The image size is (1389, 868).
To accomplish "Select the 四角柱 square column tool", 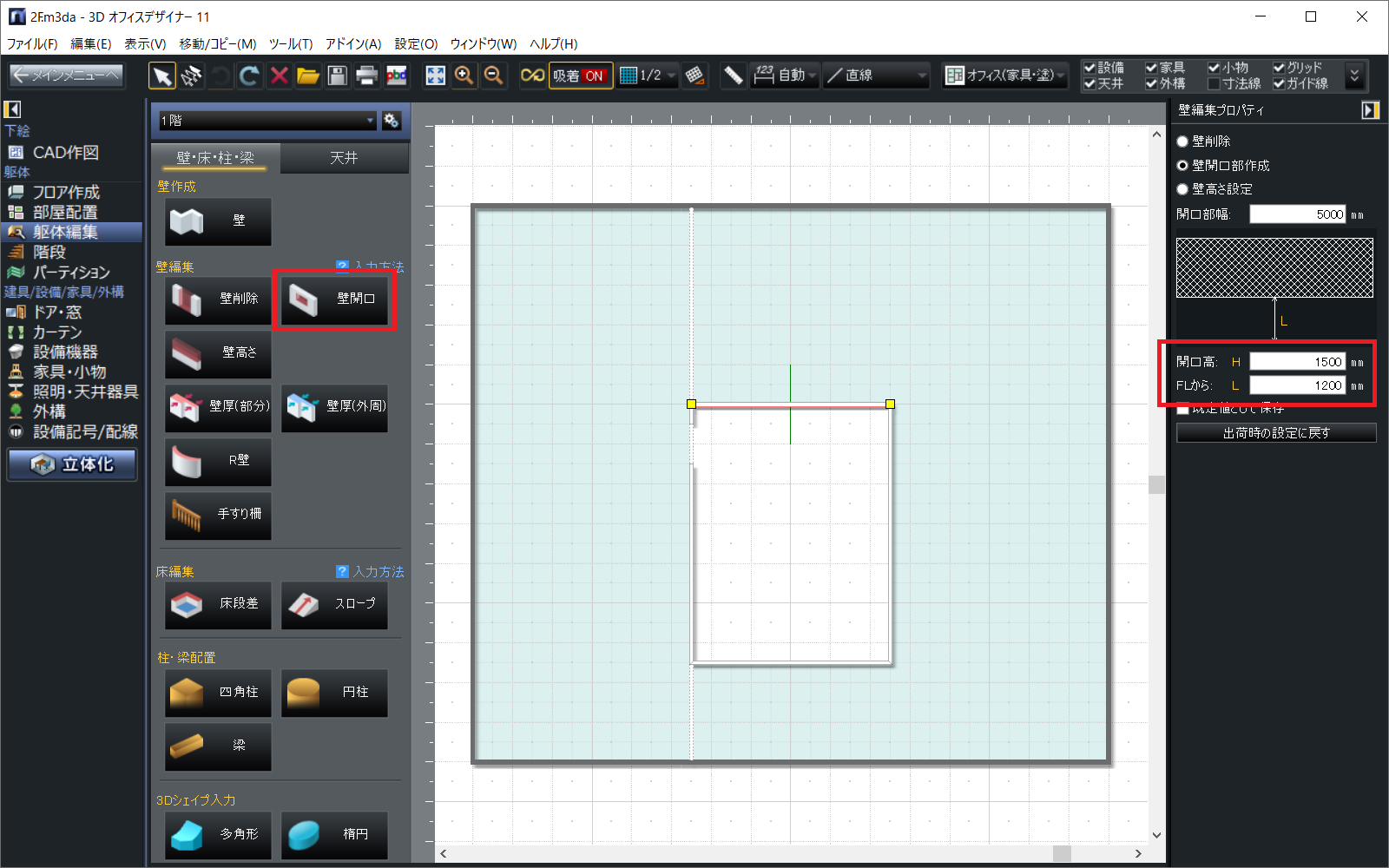I will [x=218, y=692].
